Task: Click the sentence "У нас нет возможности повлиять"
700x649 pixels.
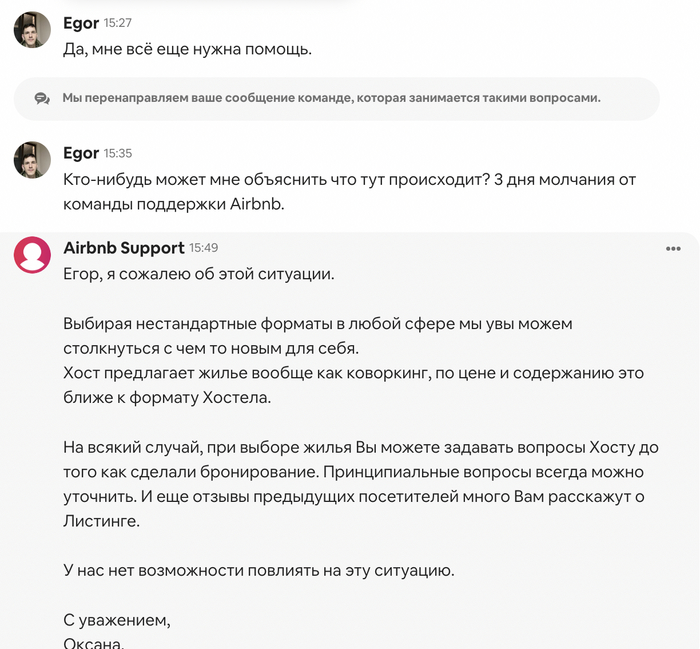Action: click(259, 571)
